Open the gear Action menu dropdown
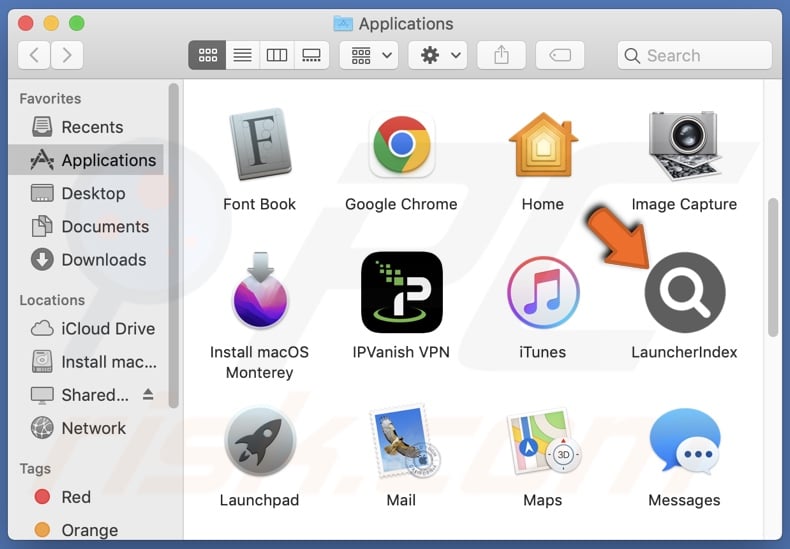Screen dimensions: 790x549 click(x=437, y=55)
